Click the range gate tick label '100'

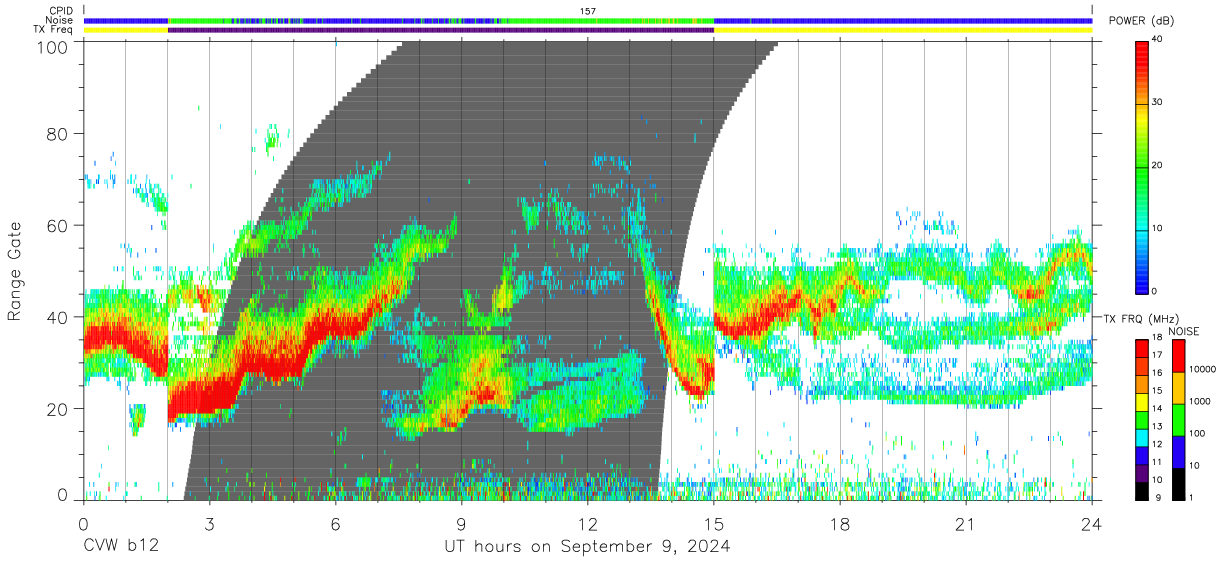54,46
